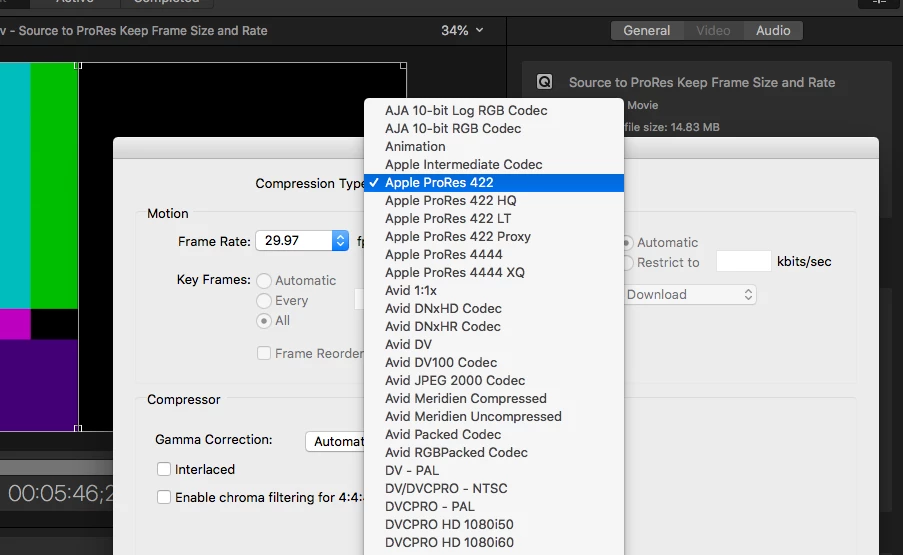Open the Gamma Correction dropdown
Screen dimensions: 903x555
pyautogui.click(x=335, y=442)
